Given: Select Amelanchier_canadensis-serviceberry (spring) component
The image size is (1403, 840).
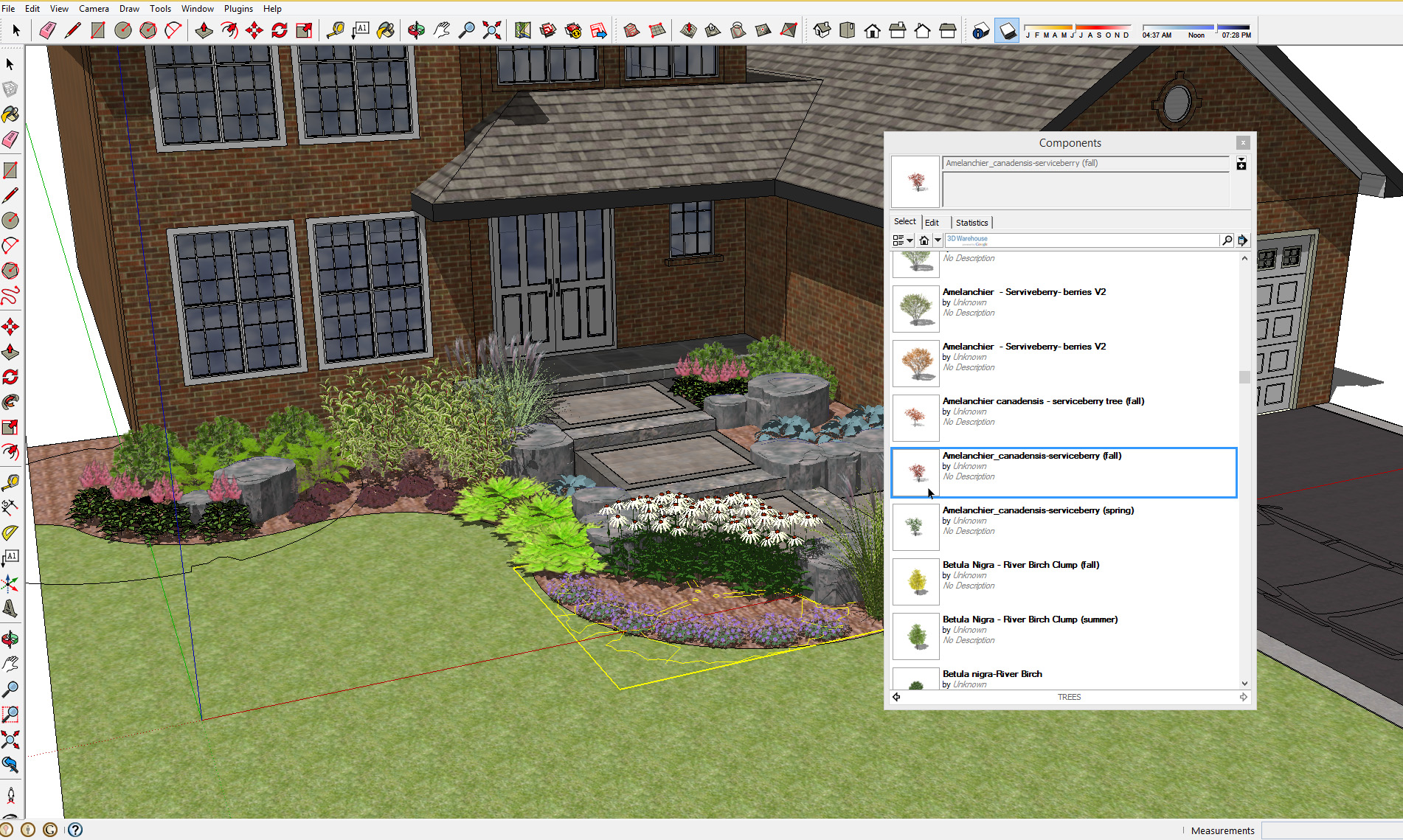Looking at the screenshot, I should (x=1064, y=527).
